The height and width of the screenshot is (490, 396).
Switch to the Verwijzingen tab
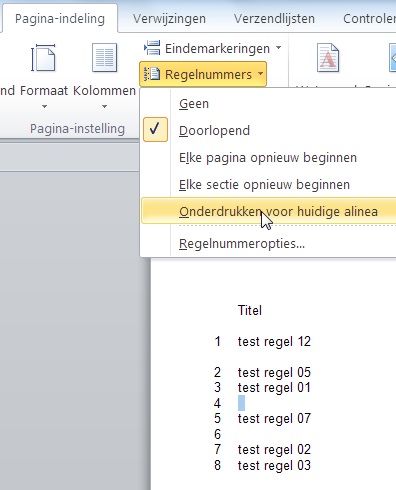169,19
